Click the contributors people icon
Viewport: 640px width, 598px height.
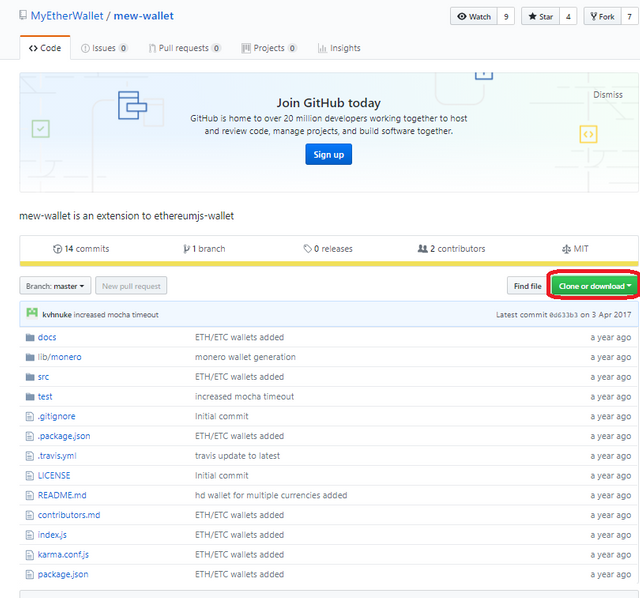point(422,248)
